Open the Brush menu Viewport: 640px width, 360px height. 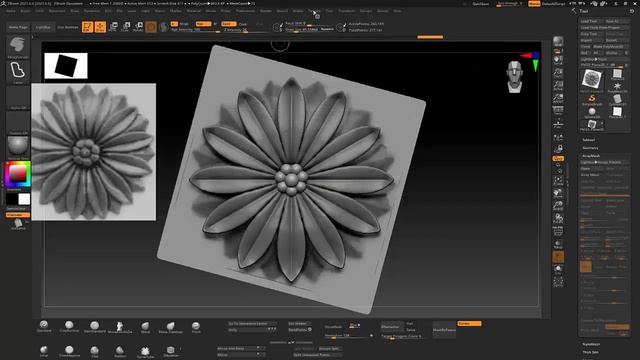25,11
